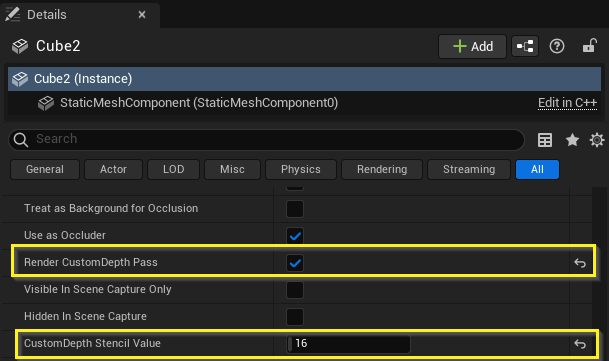
Task: Click the CustomDepth Stencil Value field
Action: tap(348, 344)
